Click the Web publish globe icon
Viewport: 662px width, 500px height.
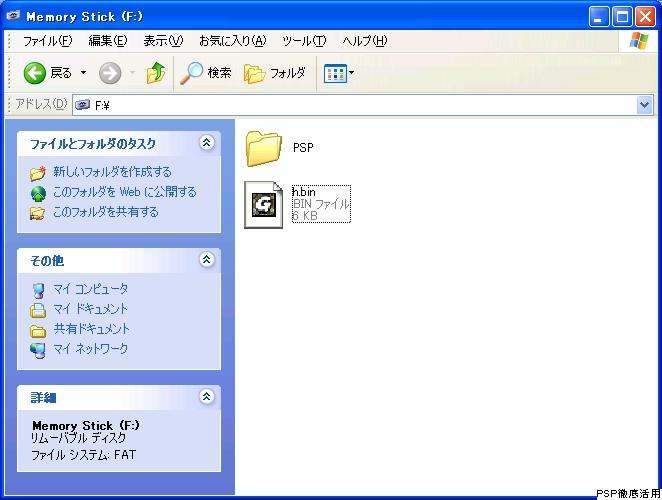click(38, 194)
